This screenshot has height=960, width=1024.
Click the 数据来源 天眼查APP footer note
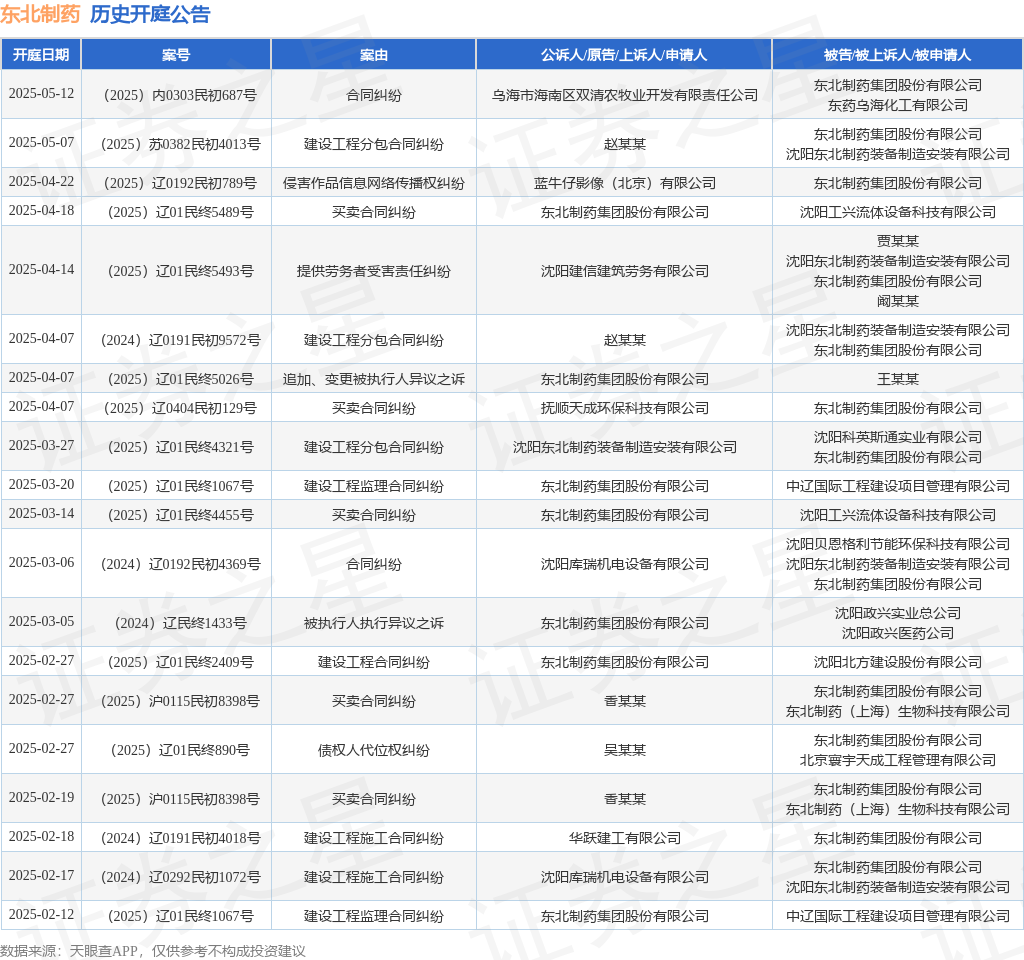click(x=153, y=951)
